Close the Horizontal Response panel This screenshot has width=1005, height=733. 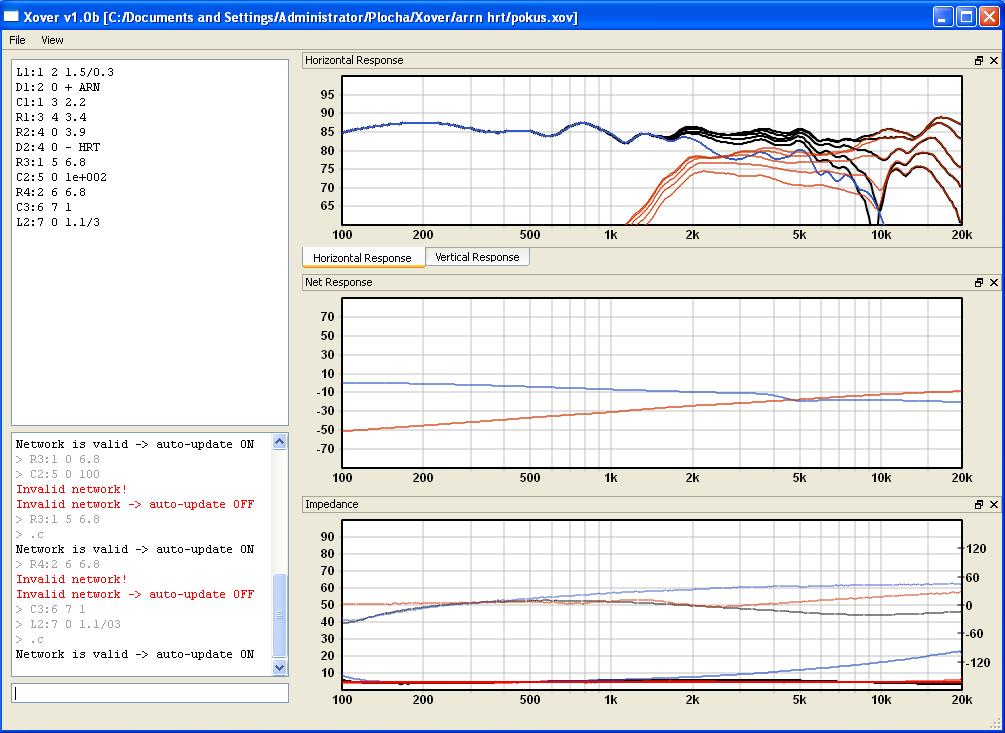[994, 61]
